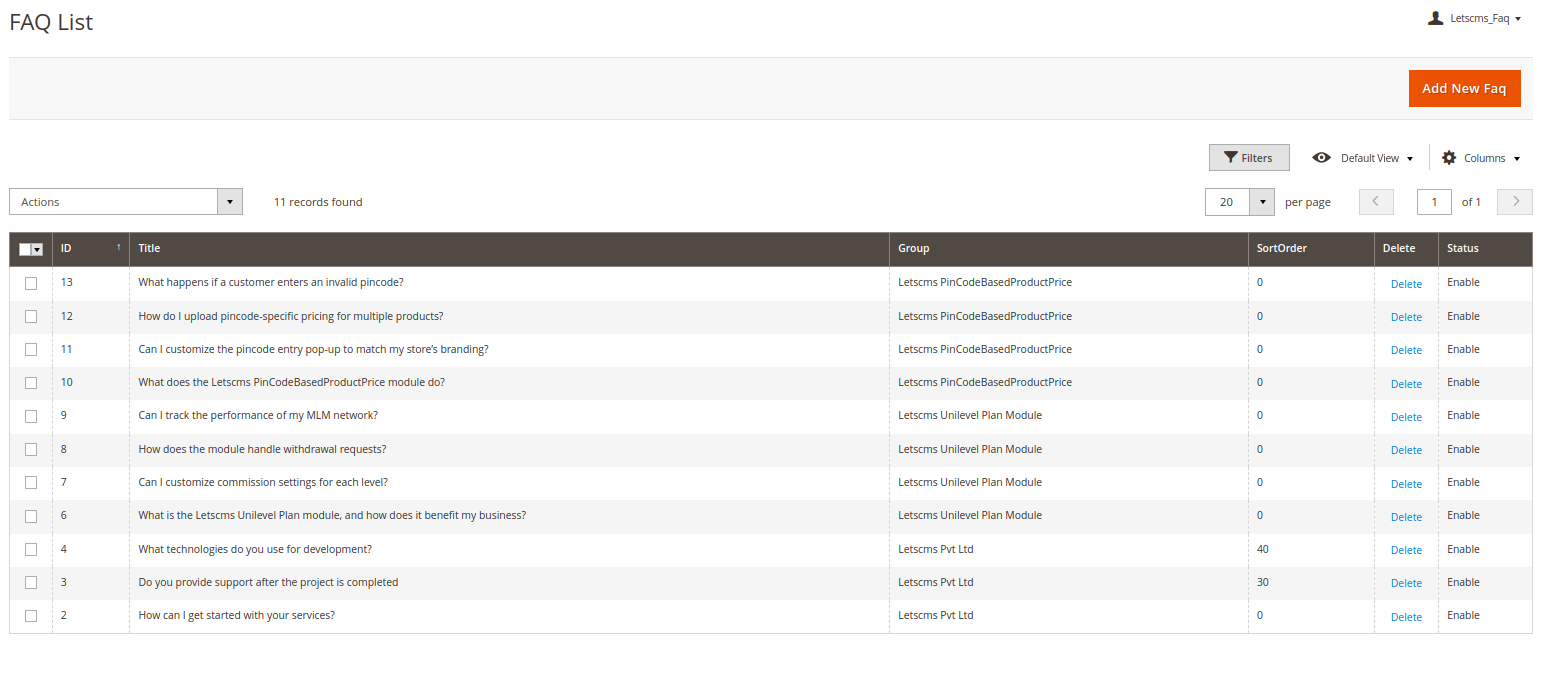Click the user account avatar icon
The image size is (1557, 674).
(1435, 18)
